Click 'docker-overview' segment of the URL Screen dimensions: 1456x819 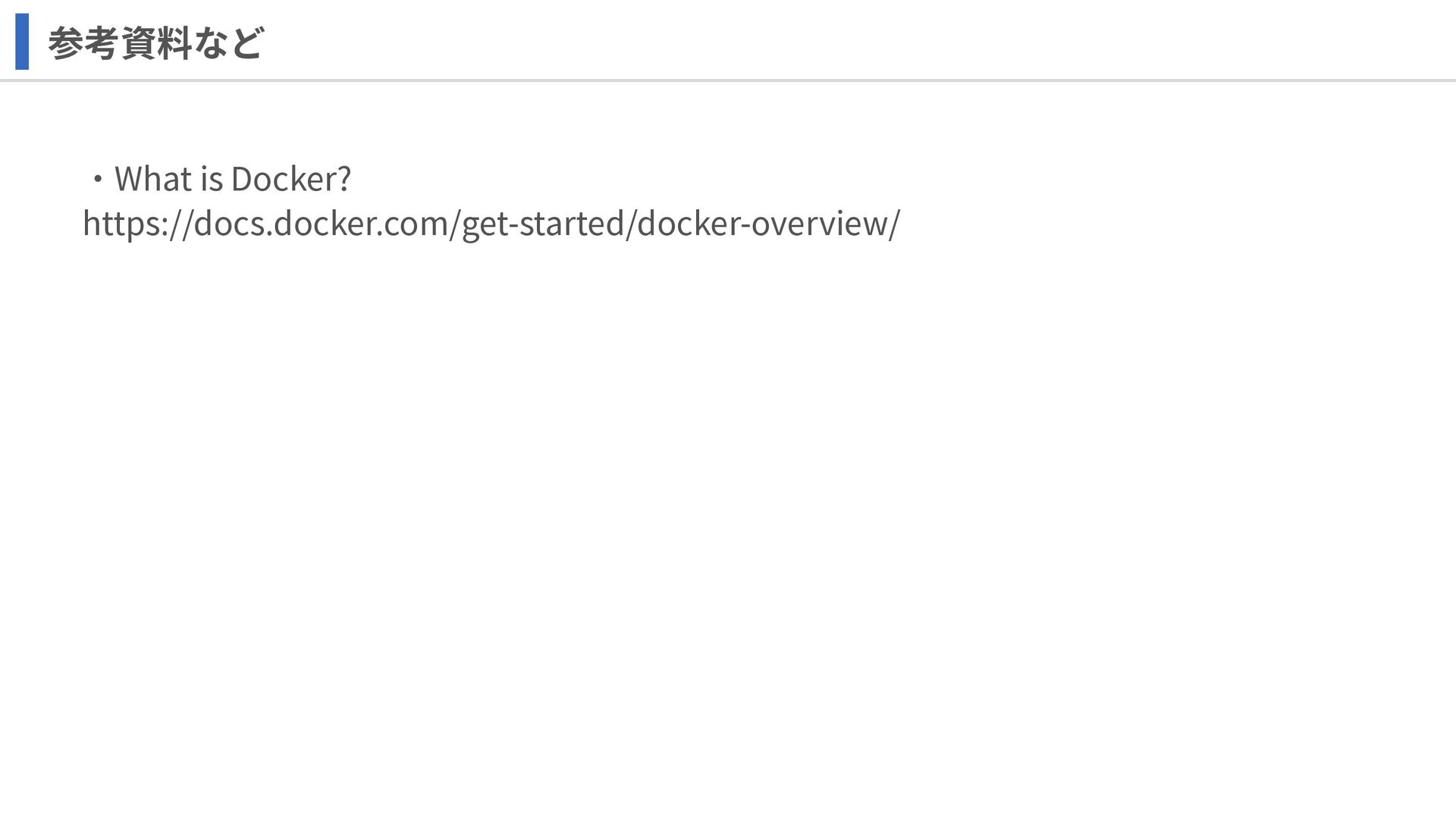pyautogui.click(x=762, y=224)
